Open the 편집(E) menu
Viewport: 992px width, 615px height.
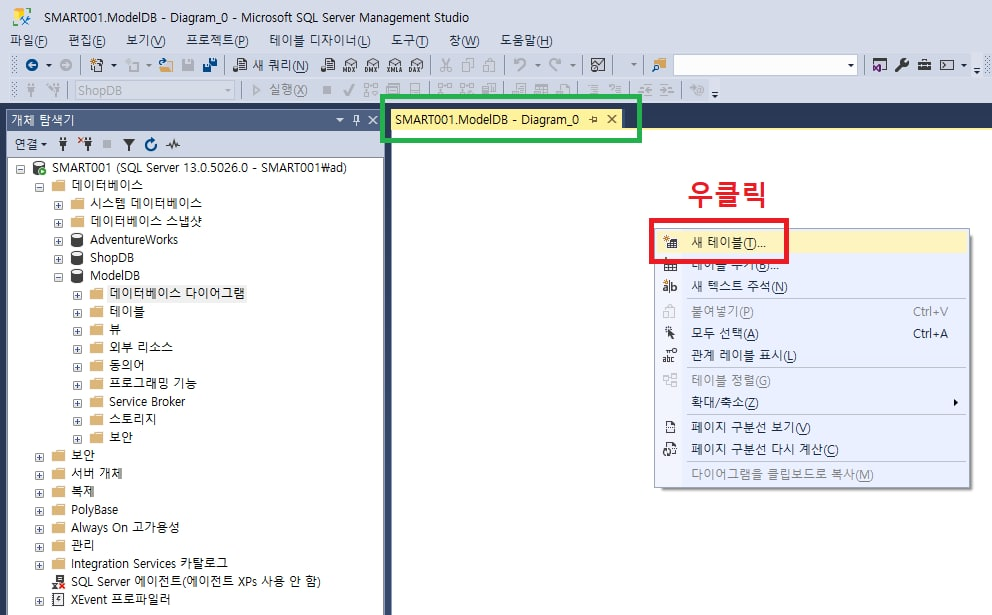point(87,40)
